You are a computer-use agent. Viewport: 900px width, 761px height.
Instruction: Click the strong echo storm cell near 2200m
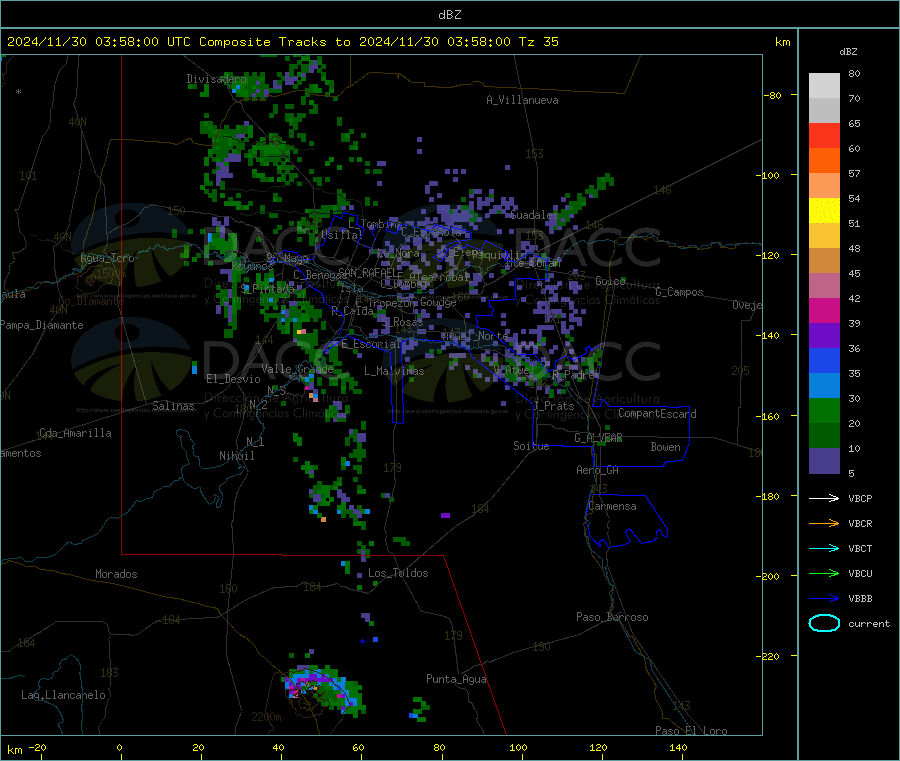pyautogui.click(x=324, y=689)
